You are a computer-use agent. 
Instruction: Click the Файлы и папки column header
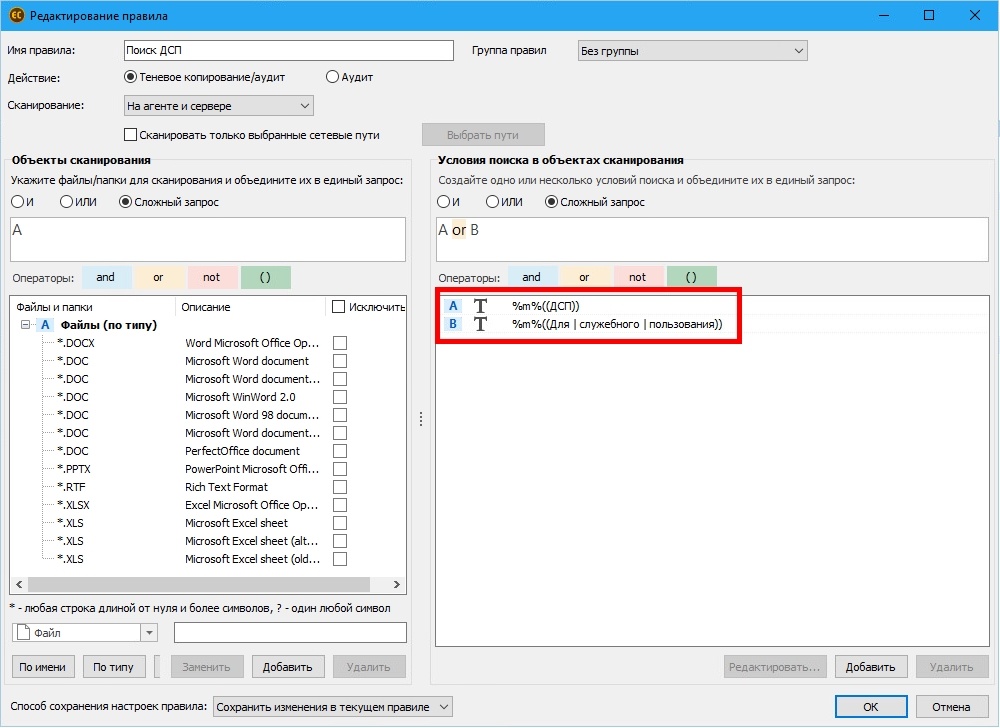[x=92, y=307]
